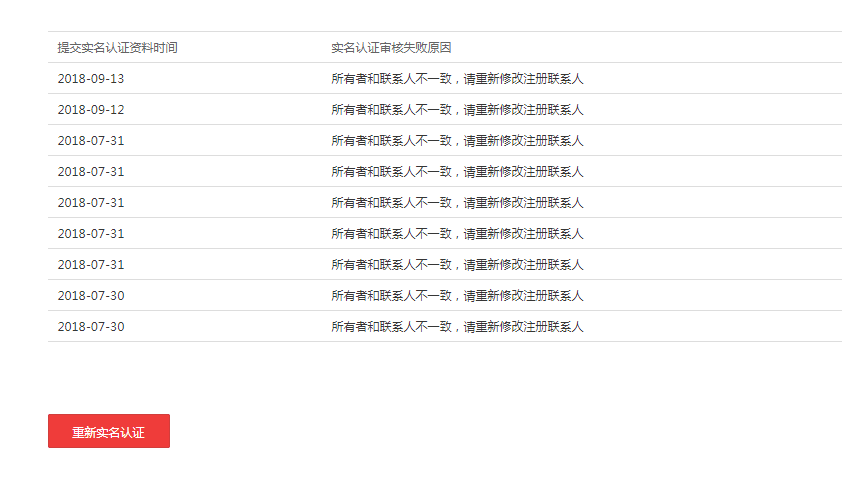Image resolution: width=842 pixels, height=490 pixels.
Task: Select the third 2018-07-31 date entry
Action: pos(91,203)
